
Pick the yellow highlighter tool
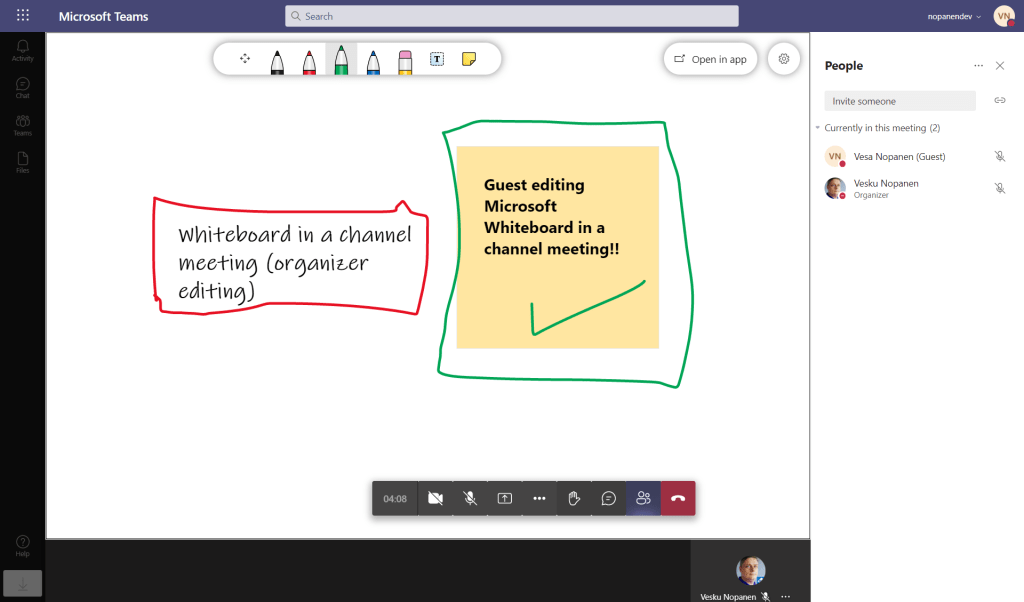tap(405, 60)
